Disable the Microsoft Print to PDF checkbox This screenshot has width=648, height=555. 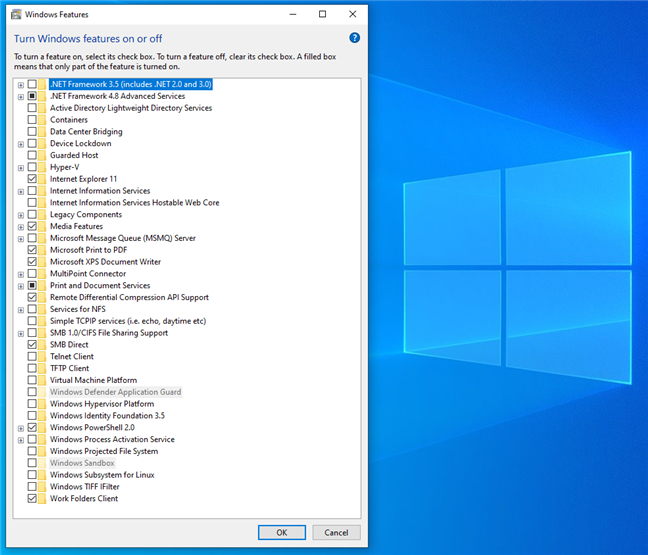[32, 250]
